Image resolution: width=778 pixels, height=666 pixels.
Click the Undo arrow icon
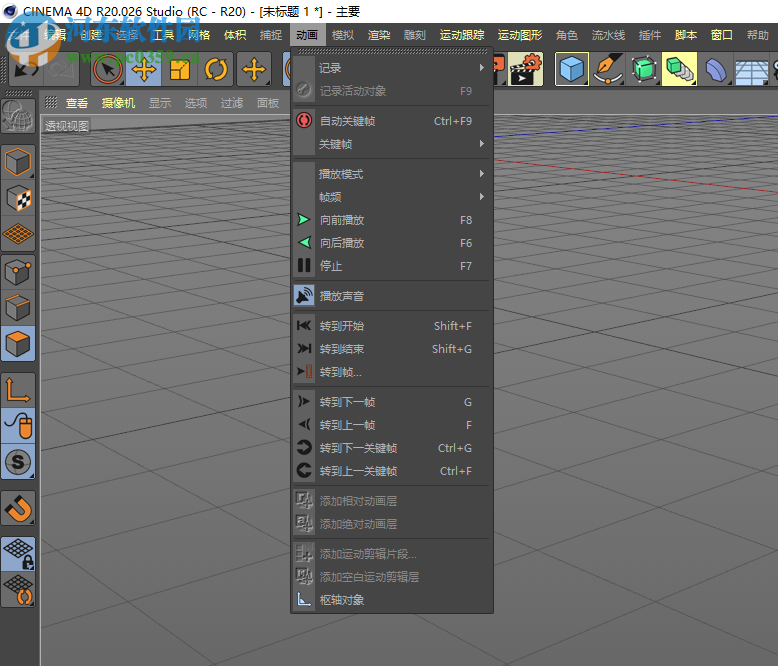tap(26, 69)
